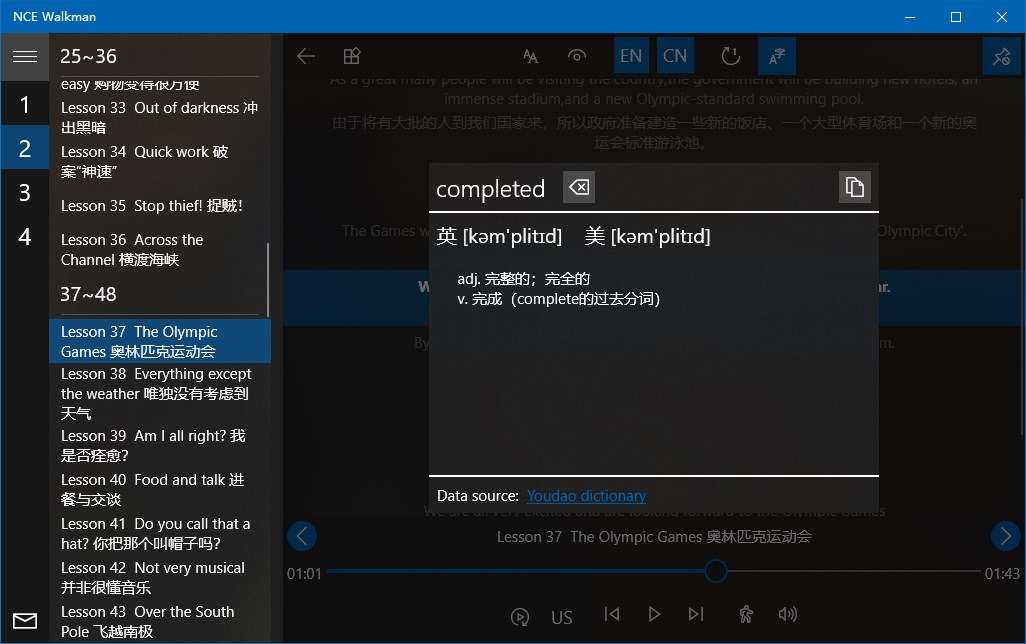Screen dimensions: 1026x644
Task: Go to previous lesson with left arrow
Action: pos(302,536)
